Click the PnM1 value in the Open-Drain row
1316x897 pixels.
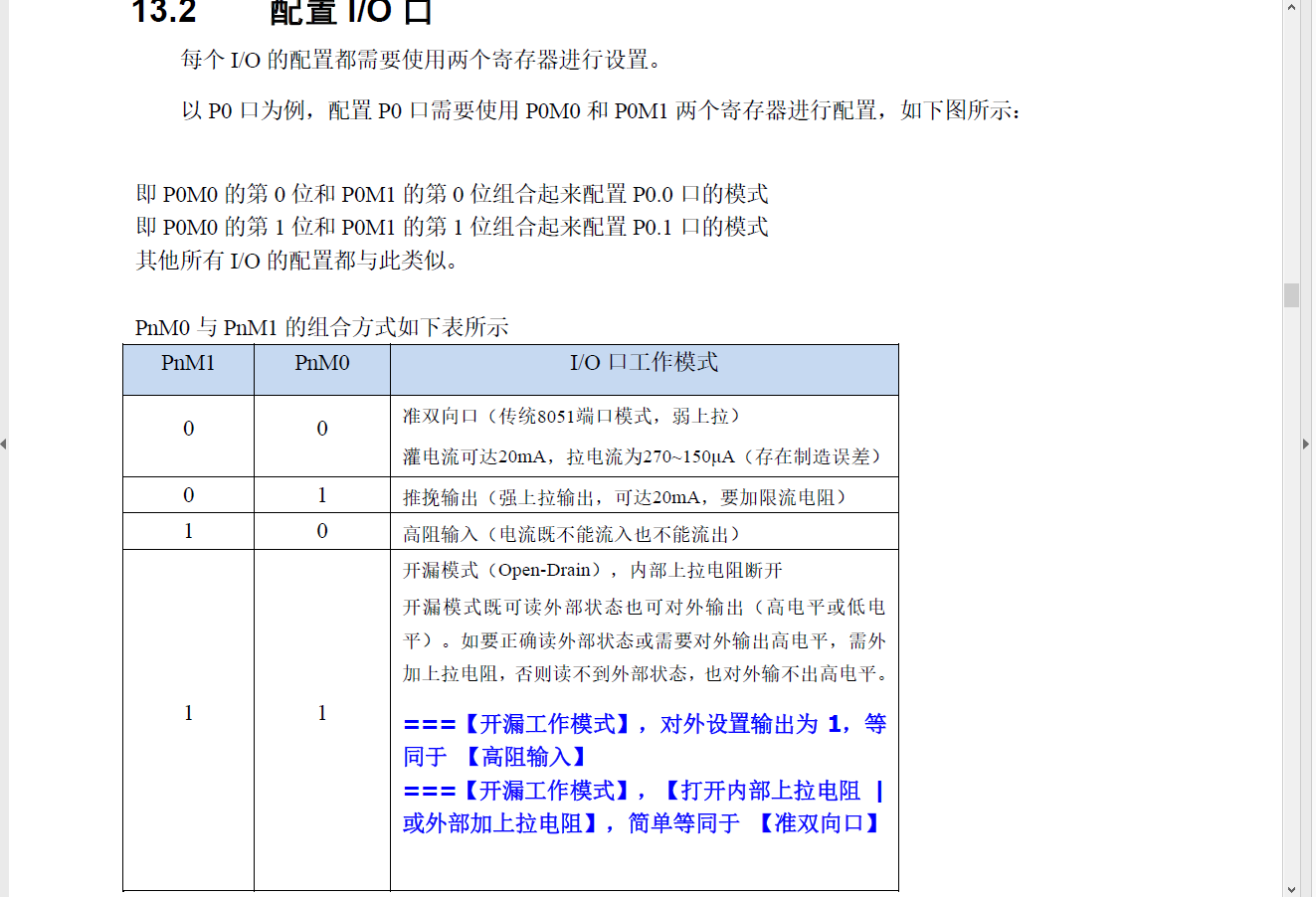pos(189,713)
